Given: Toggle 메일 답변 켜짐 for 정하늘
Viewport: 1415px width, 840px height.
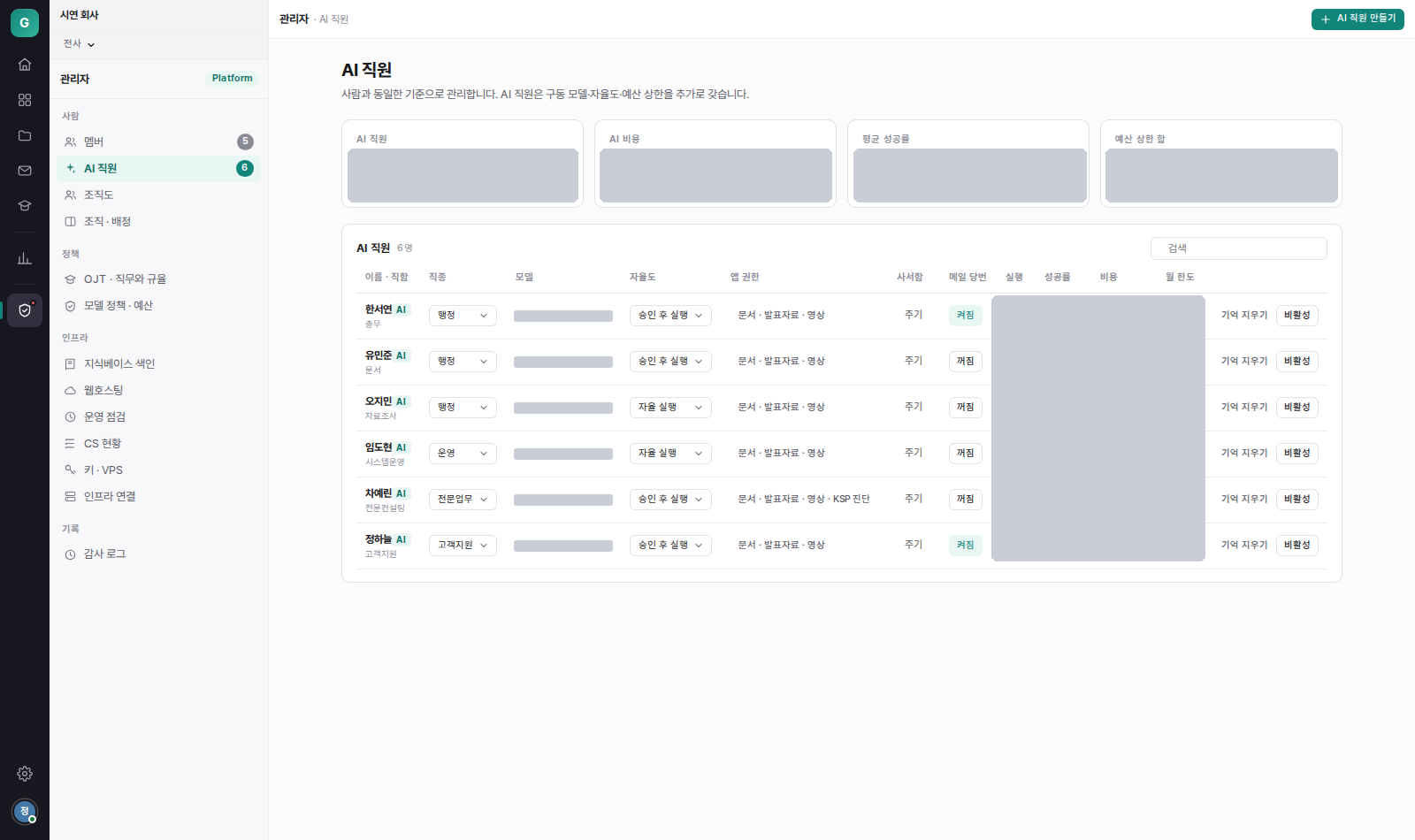Looking at the screenshot, I should (x=965, y=545).
